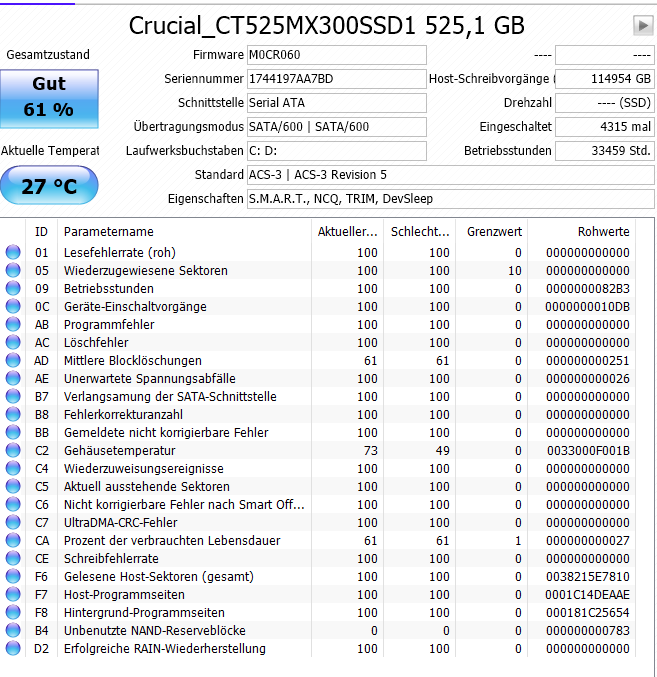Click the 27 °C temperature indicator

(49, 186)
